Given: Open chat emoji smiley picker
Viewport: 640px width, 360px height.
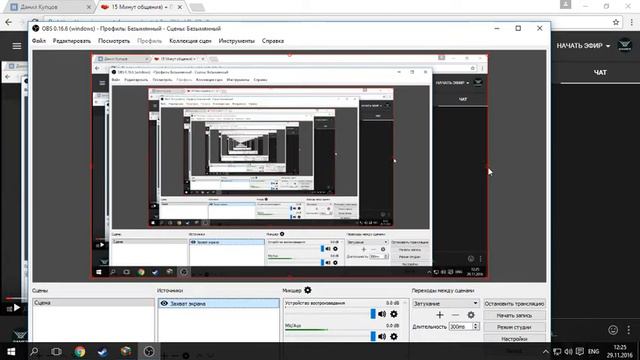Looking at the screenshot, I should pos(613,330).
